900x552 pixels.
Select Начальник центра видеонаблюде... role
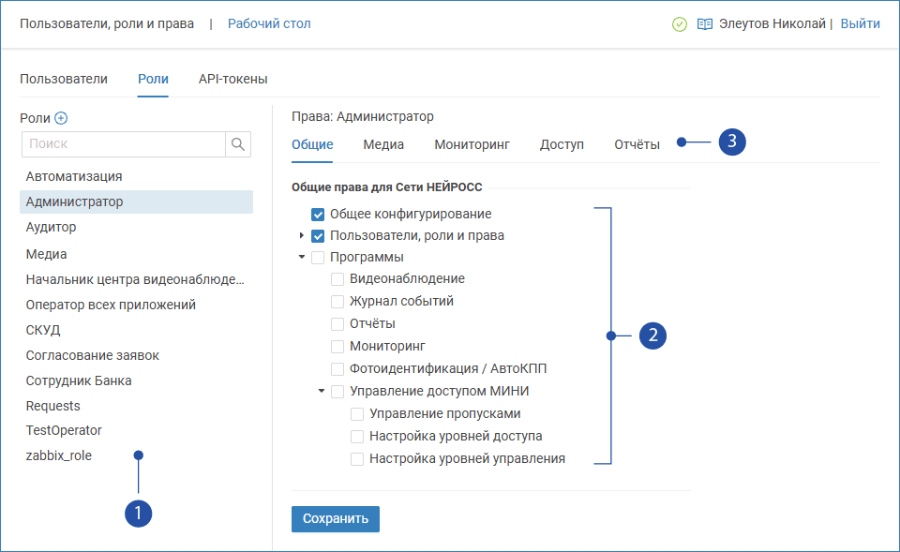pos(136,279)
